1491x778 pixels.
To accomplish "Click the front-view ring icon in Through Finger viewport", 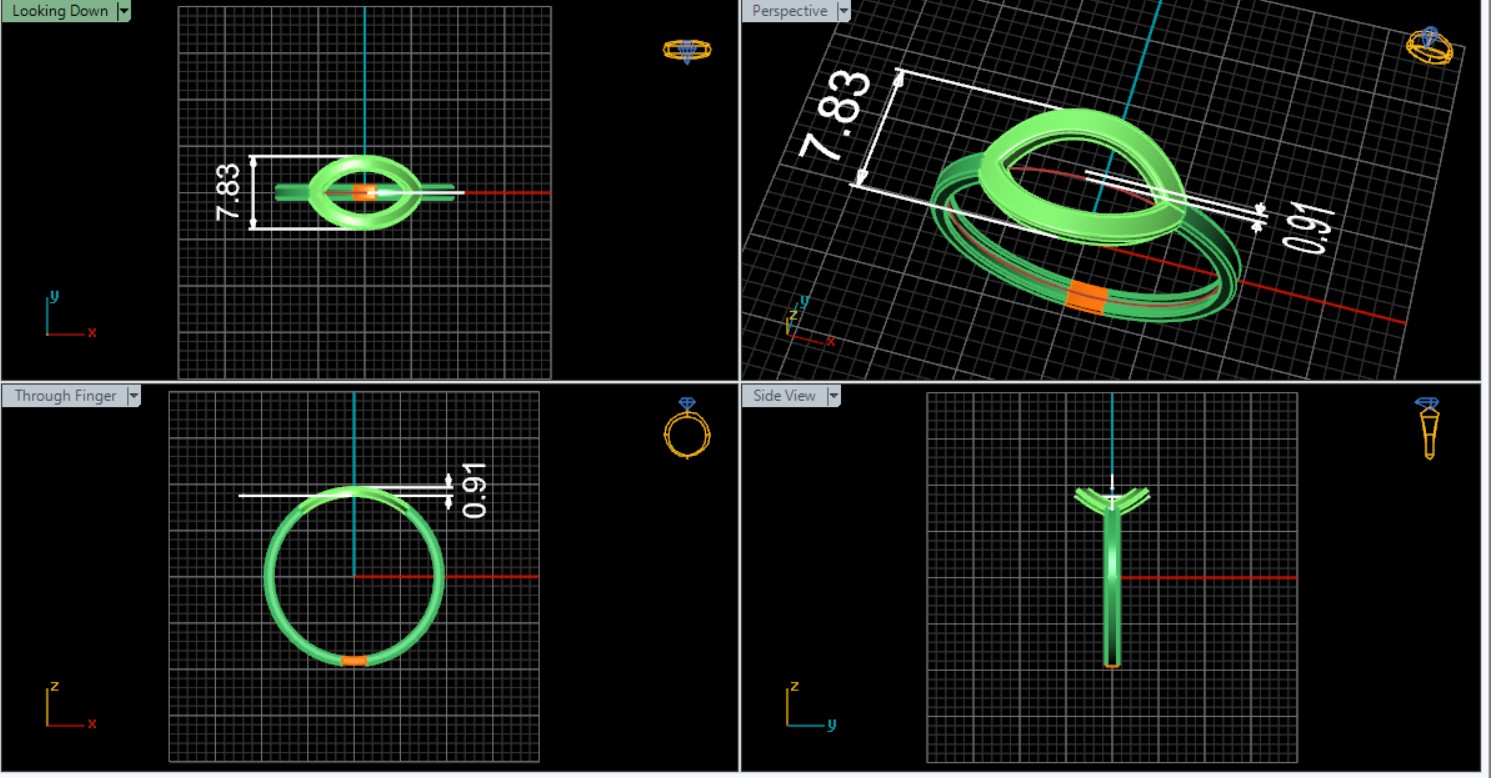I will coord(687,427).
